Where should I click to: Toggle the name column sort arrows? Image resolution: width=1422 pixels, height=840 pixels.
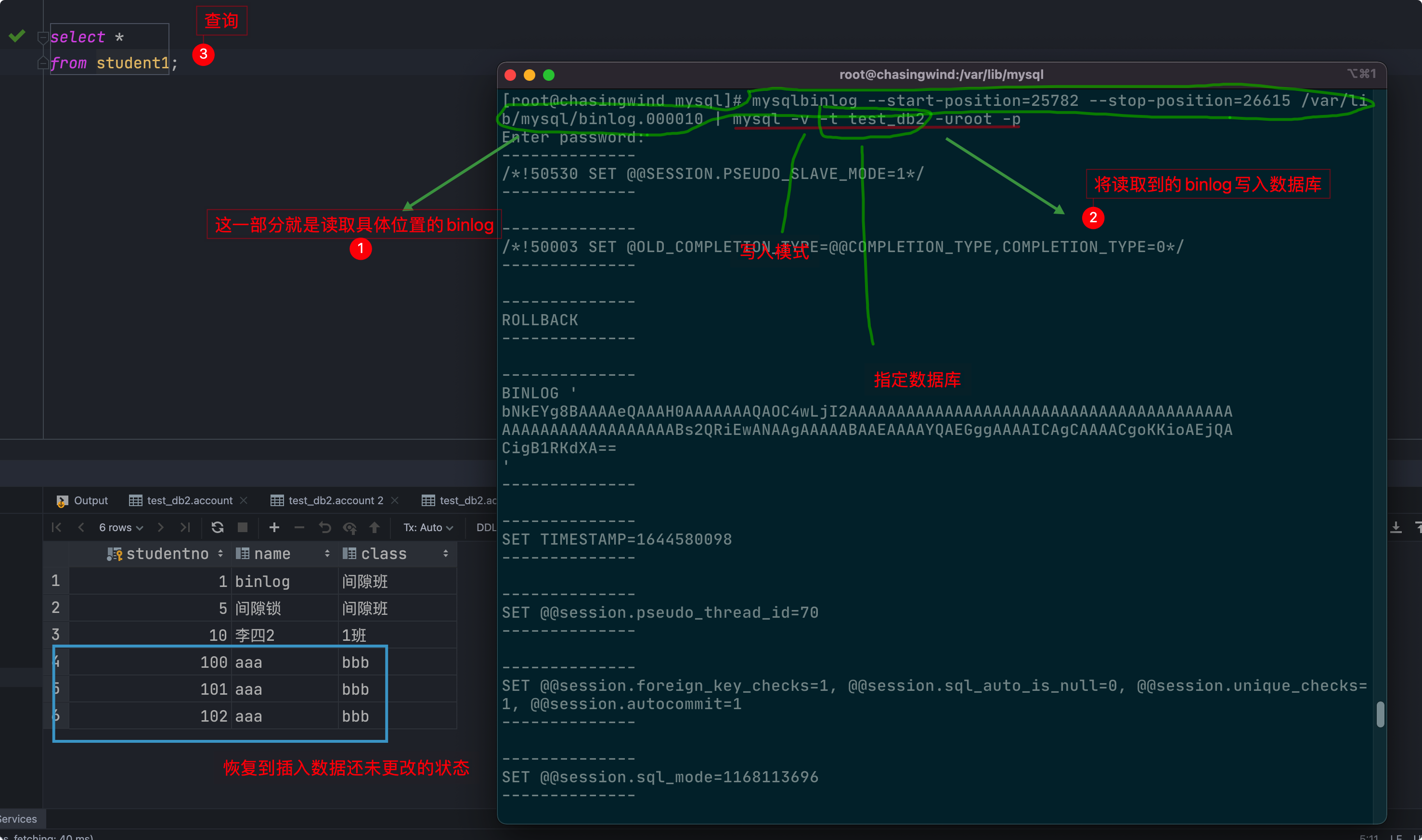[x=327, y=554]
